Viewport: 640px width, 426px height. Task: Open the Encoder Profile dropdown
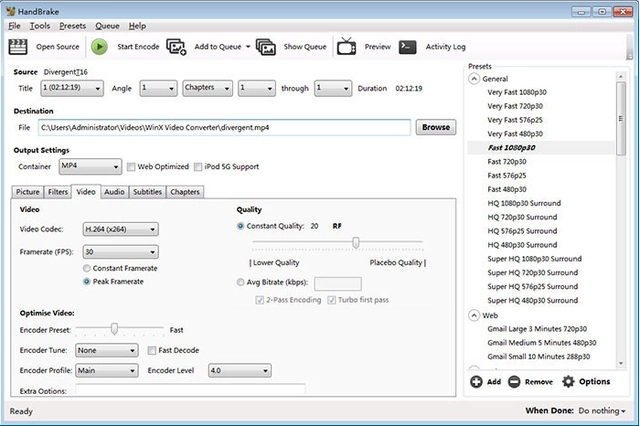107,371
